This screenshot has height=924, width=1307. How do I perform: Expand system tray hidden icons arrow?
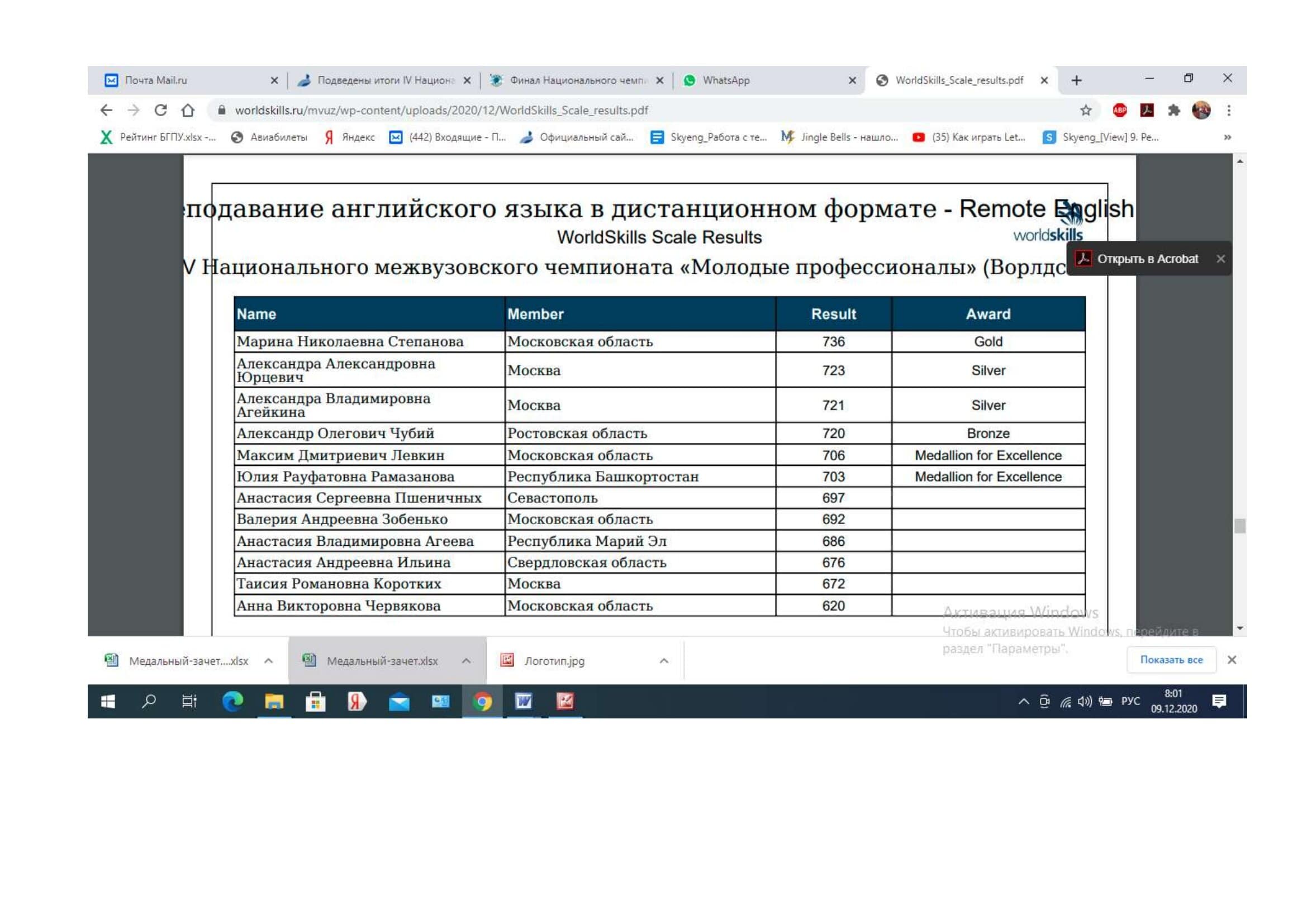pos(1024,702)
